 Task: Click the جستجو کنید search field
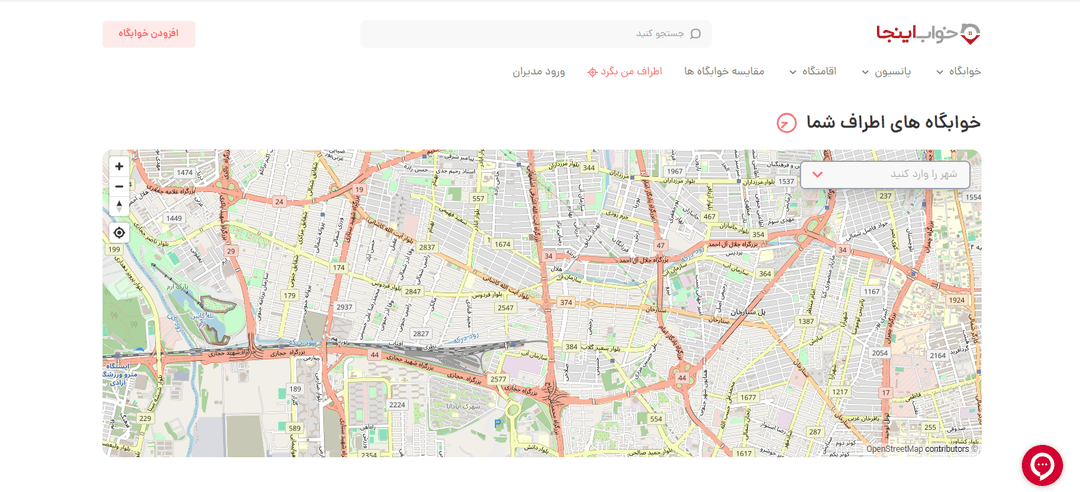point(536,34)
